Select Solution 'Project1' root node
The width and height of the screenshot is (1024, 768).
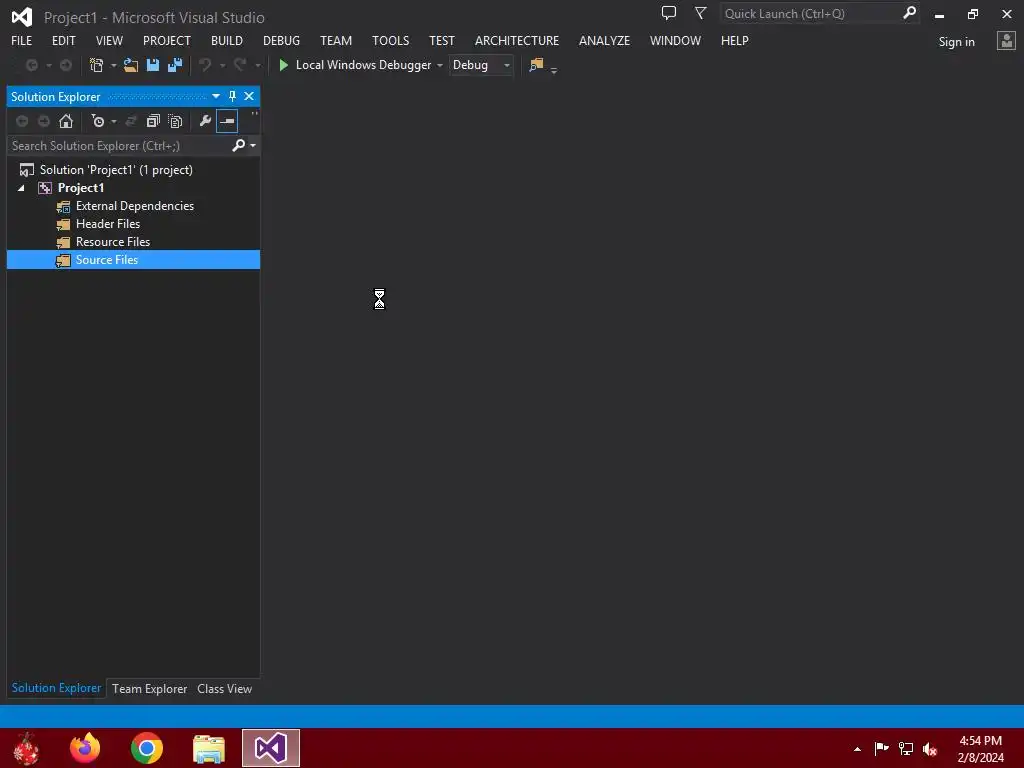click(116, 170)
